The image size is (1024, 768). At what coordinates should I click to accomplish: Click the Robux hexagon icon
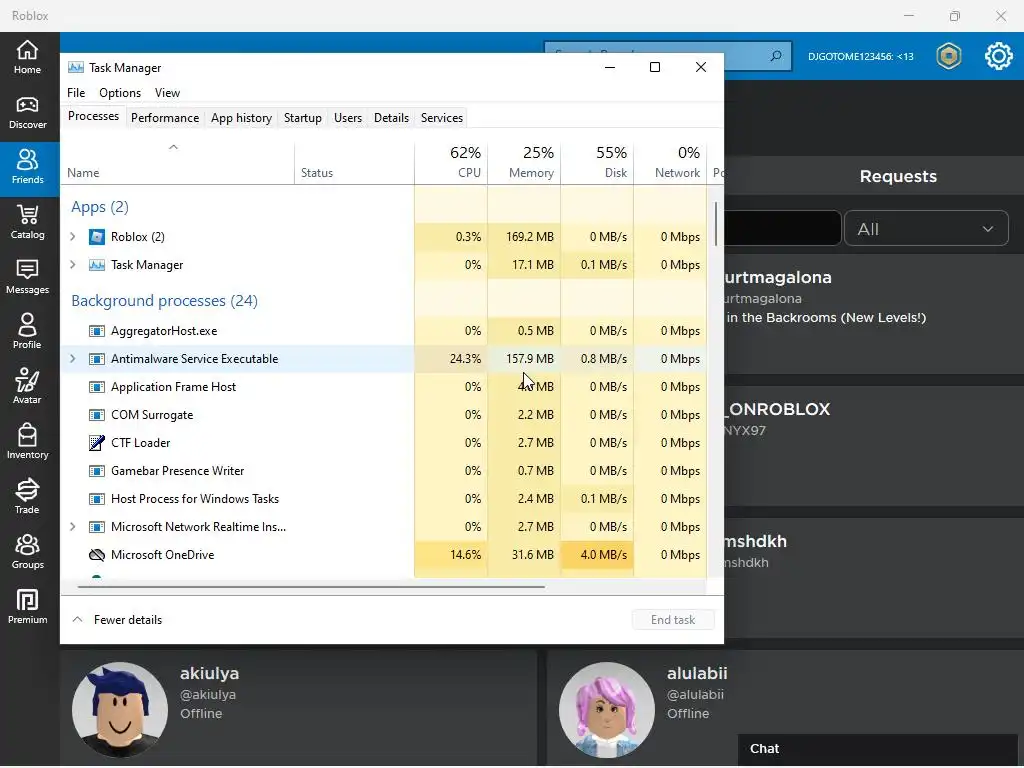point(949,56)
